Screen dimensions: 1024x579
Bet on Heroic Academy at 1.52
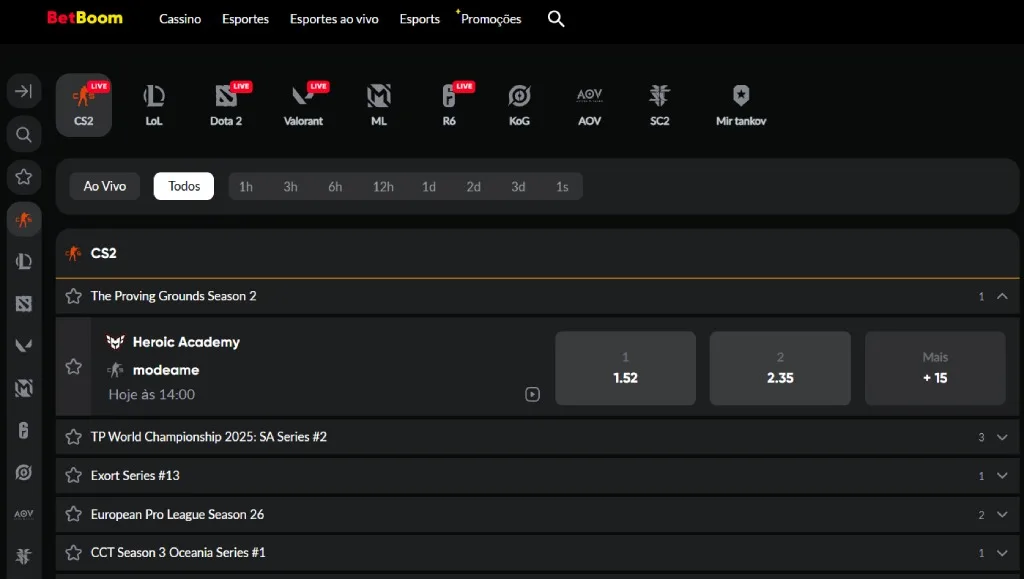click(626, 368)
